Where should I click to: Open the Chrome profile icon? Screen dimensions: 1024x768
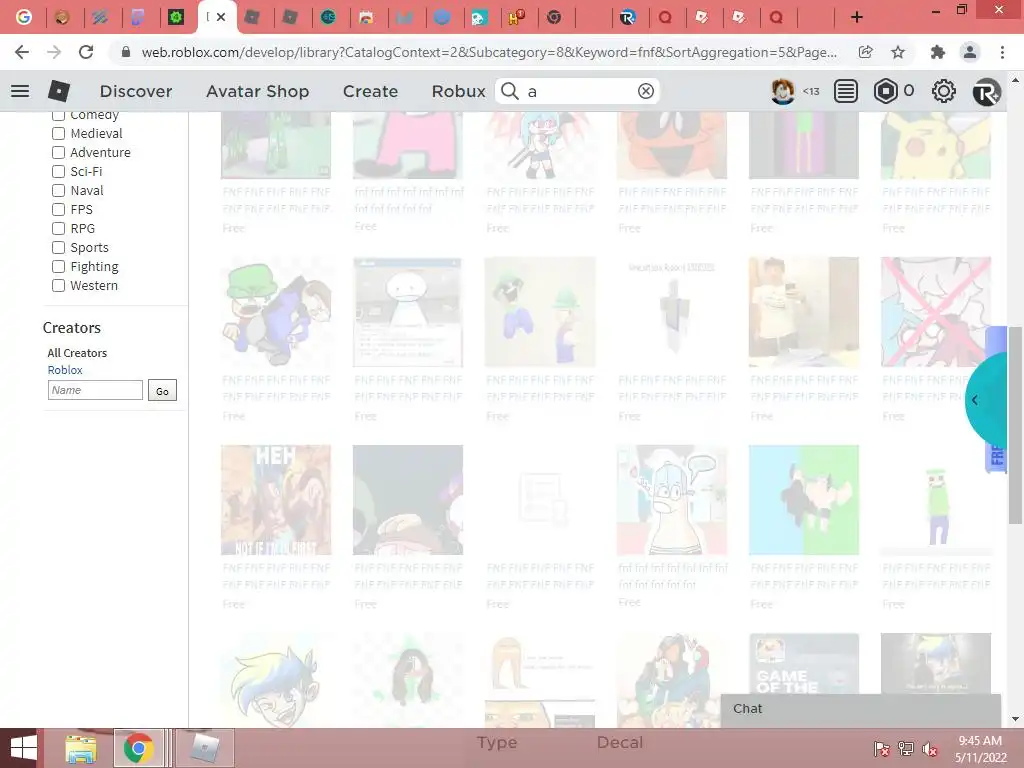(x=970, y=52)
